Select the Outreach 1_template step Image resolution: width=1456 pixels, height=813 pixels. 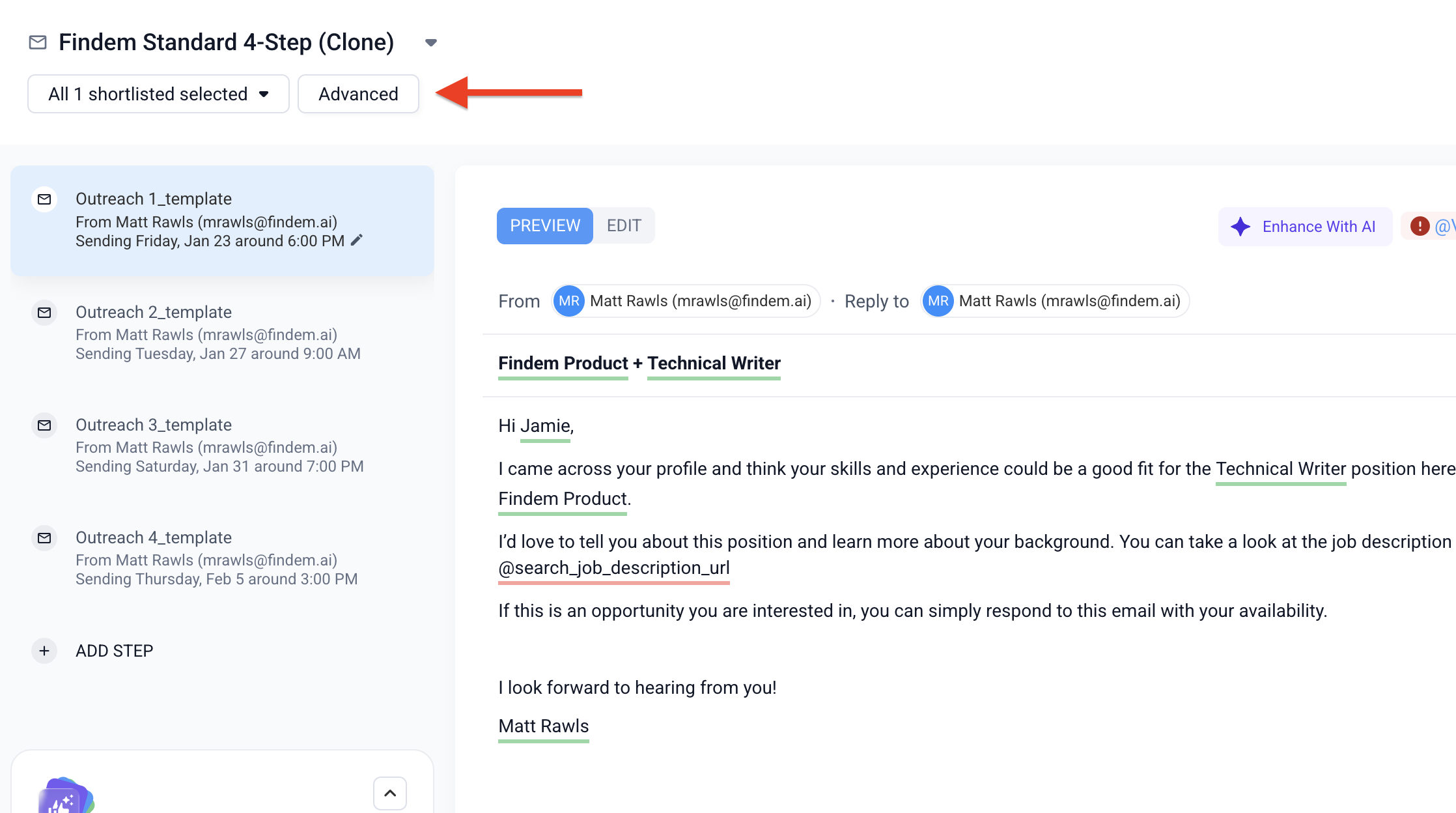[x=222, y=220]
